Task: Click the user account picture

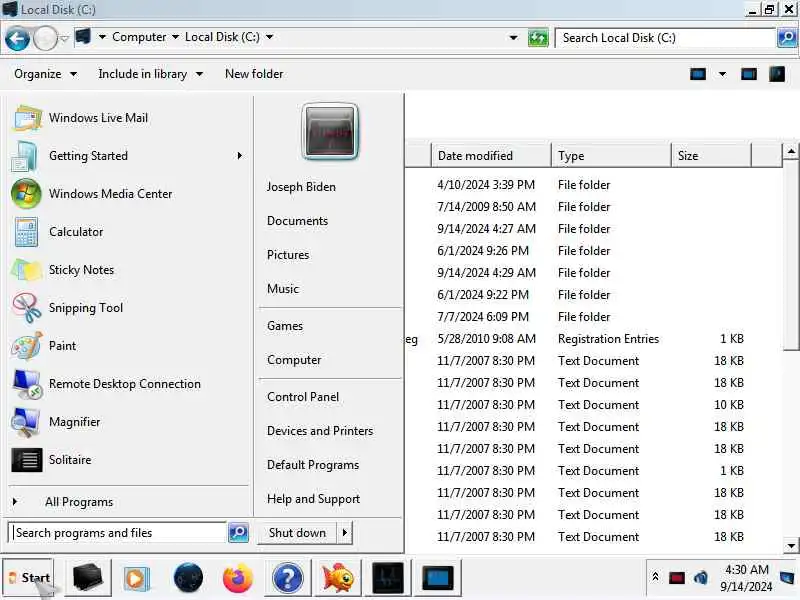Action: 330,132
